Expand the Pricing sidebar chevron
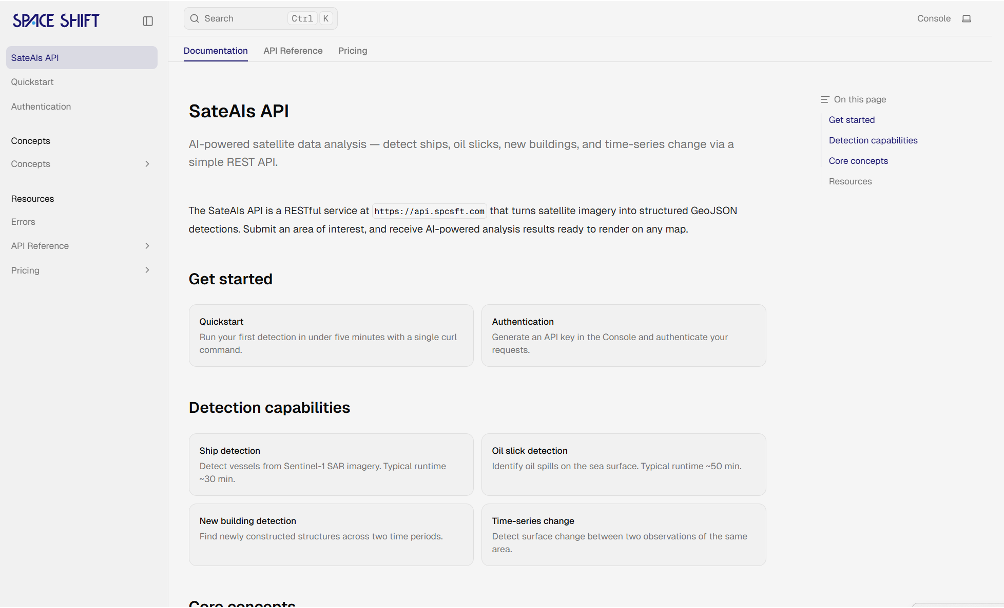The height and width of the screenshot is (608, 1004). click(147, 270)
